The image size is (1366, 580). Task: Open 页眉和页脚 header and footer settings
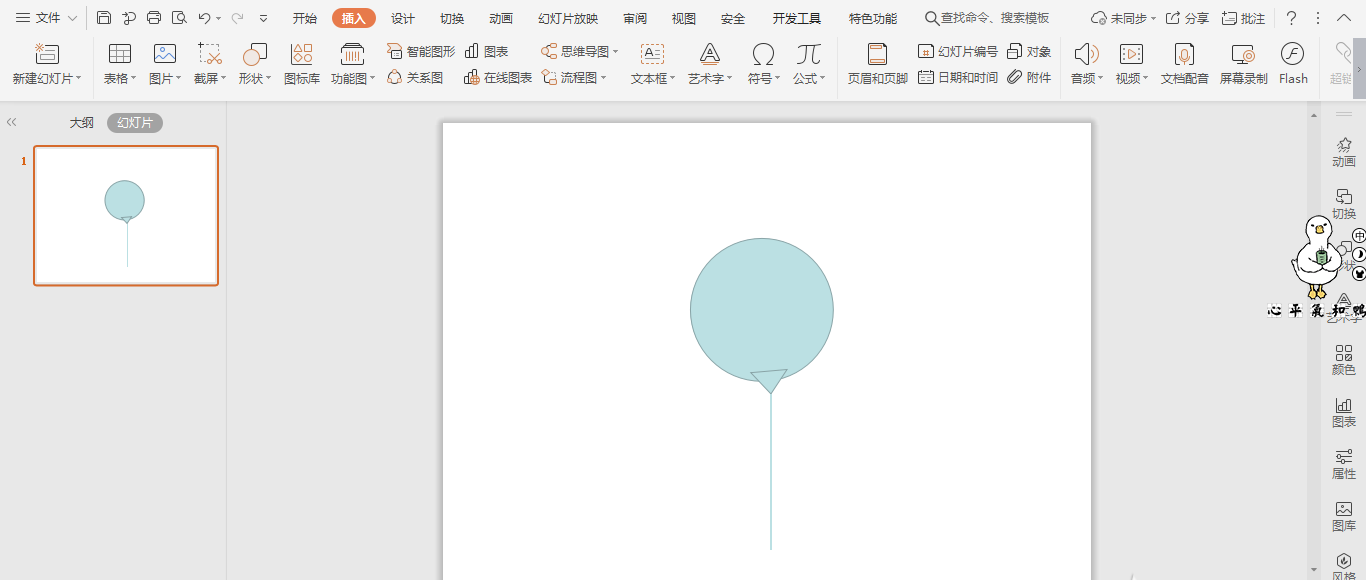[x=875, y=64]
